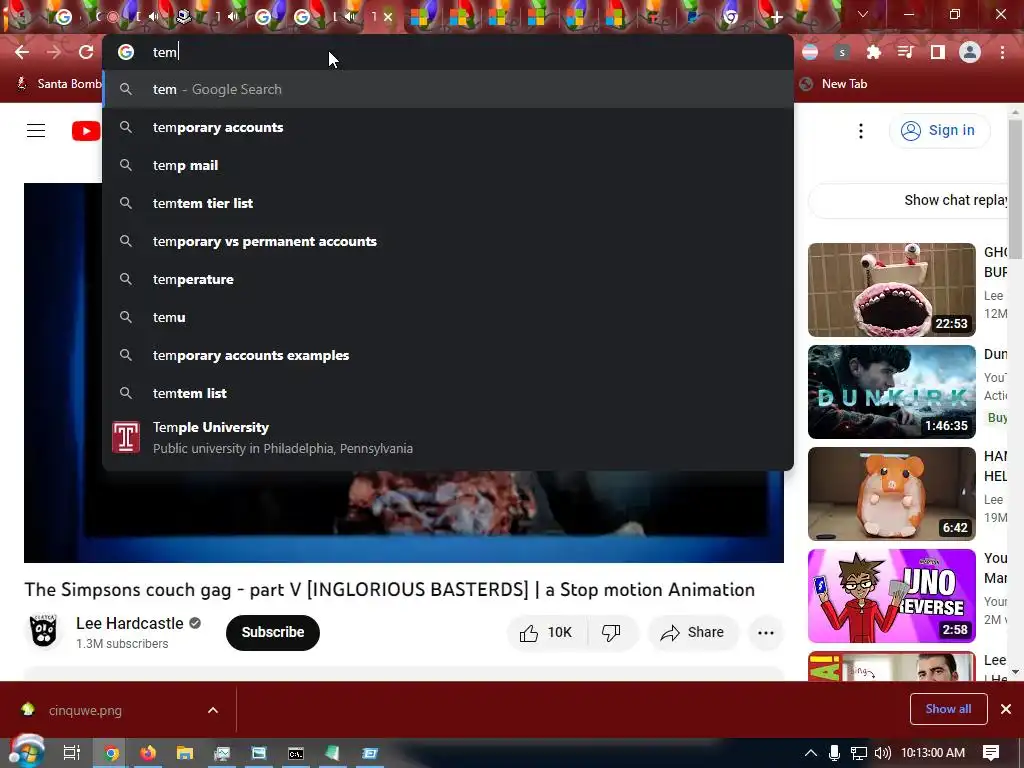The image size is (1024, 768).
Task: Open the 6:42 hamster video thumbnail
Action: pyautogui.click(x=891, y=494)
